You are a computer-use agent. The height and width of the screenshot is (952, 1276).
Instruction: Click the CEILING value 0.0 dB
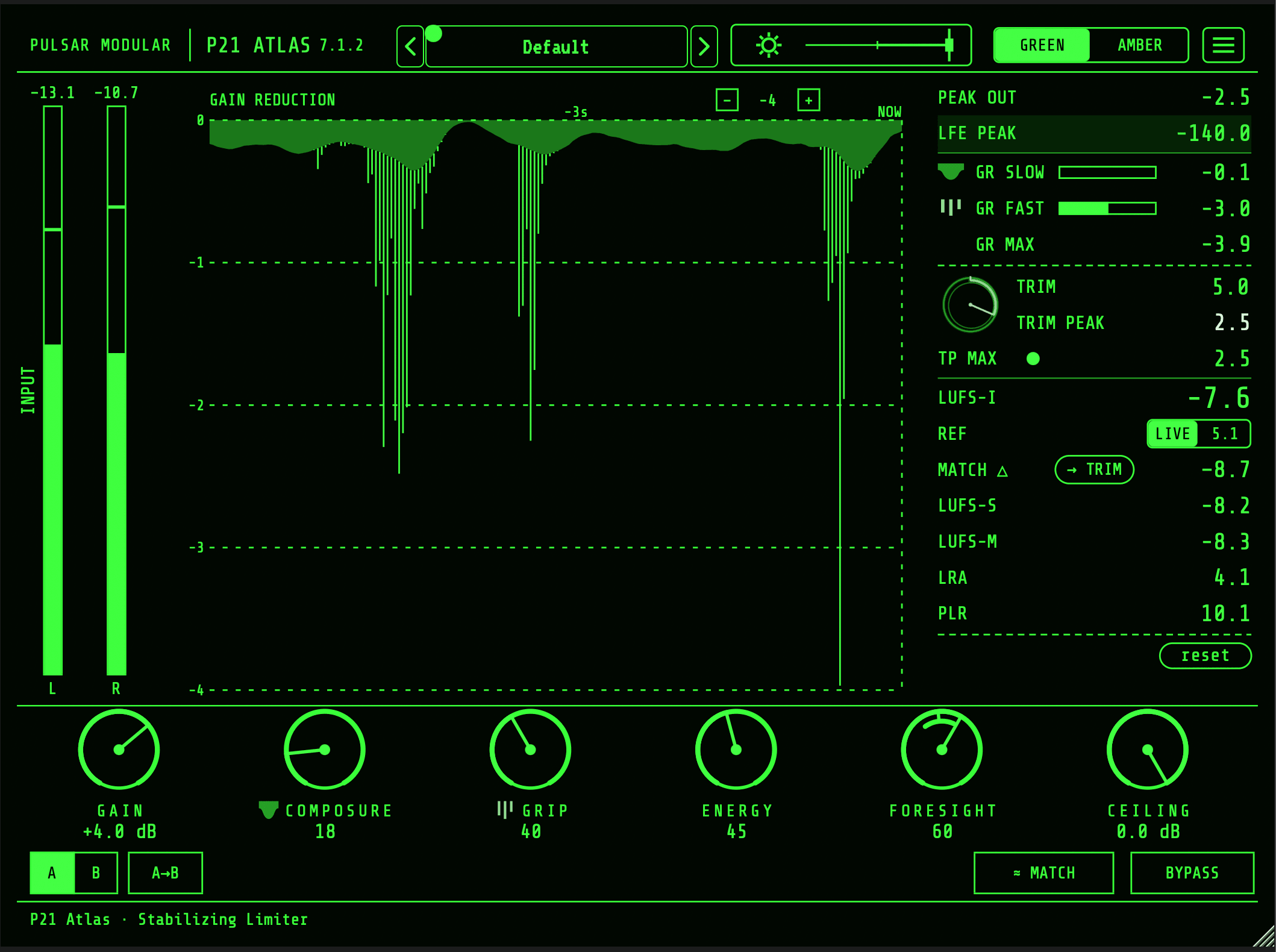[x=1148, y=832]
